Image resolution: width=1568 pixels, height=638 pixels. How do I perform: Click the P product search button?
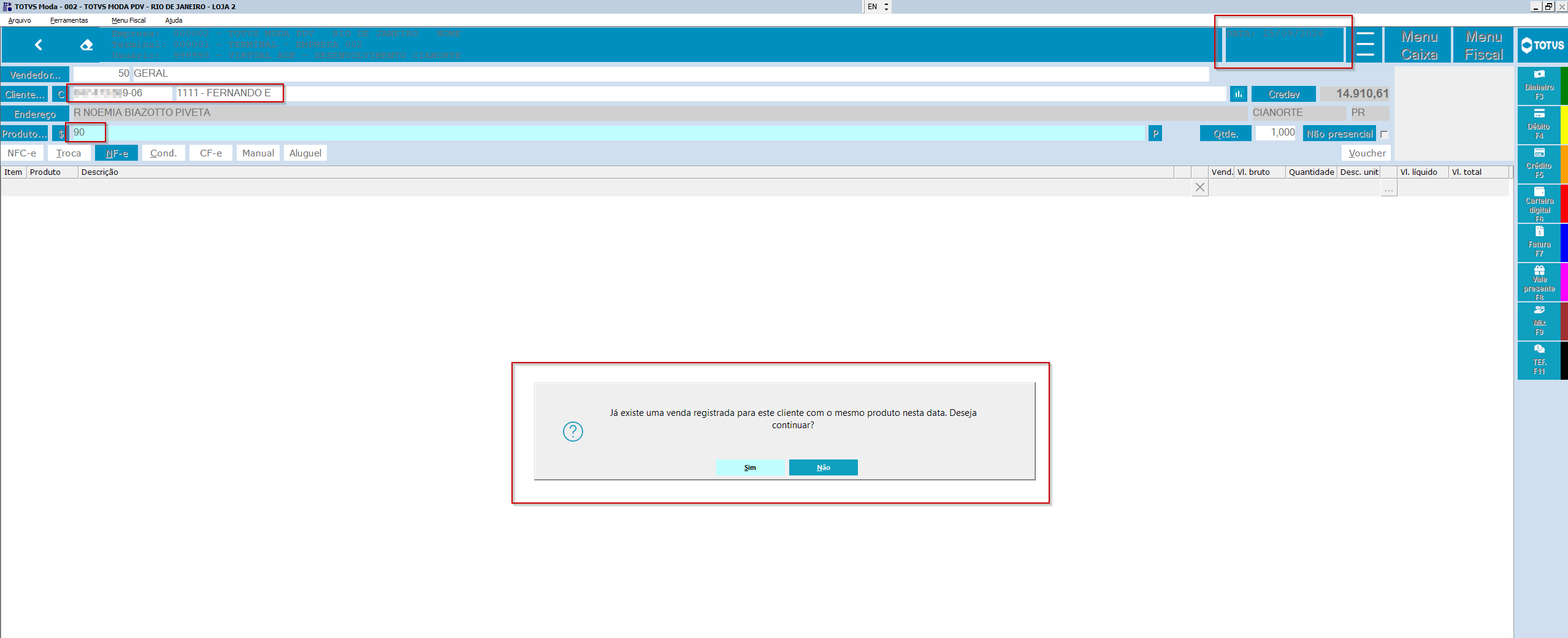point(1155,133)
